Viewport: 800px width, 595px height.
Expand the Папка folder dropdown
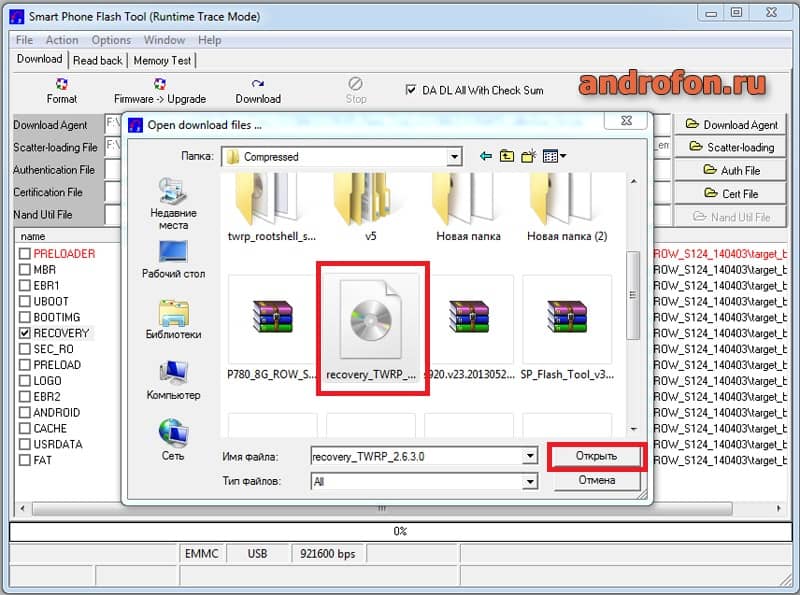(x=454, y=157)
